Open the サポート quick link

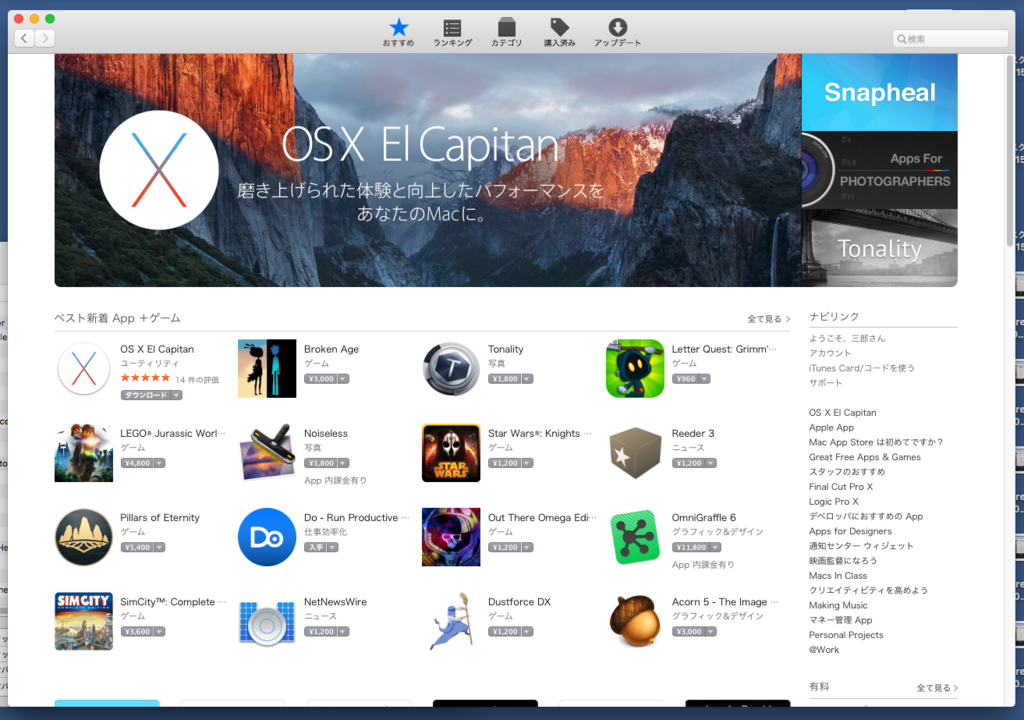tap(825, 383)
